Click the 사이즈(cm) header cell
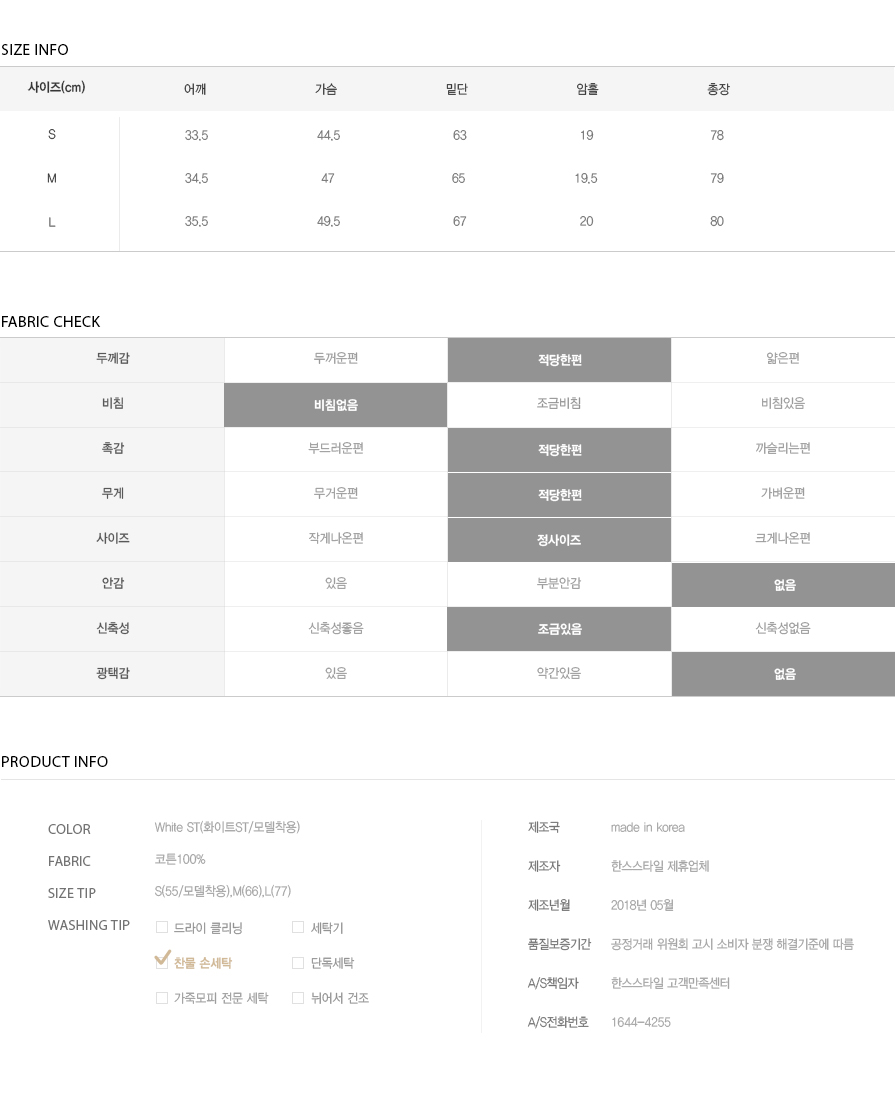This screenshot has height=1108, width=895. (x=57, y=88)
